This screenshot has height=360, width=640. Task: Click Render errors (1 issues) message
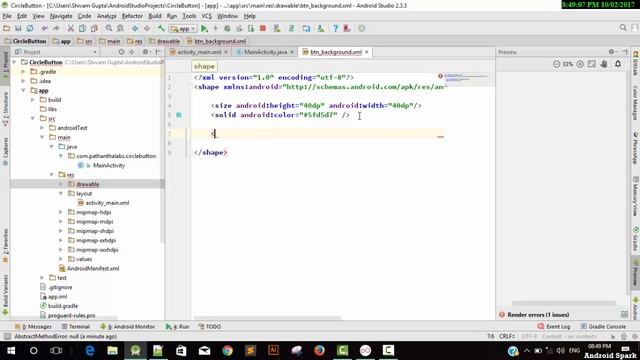[x=538, y=315]
